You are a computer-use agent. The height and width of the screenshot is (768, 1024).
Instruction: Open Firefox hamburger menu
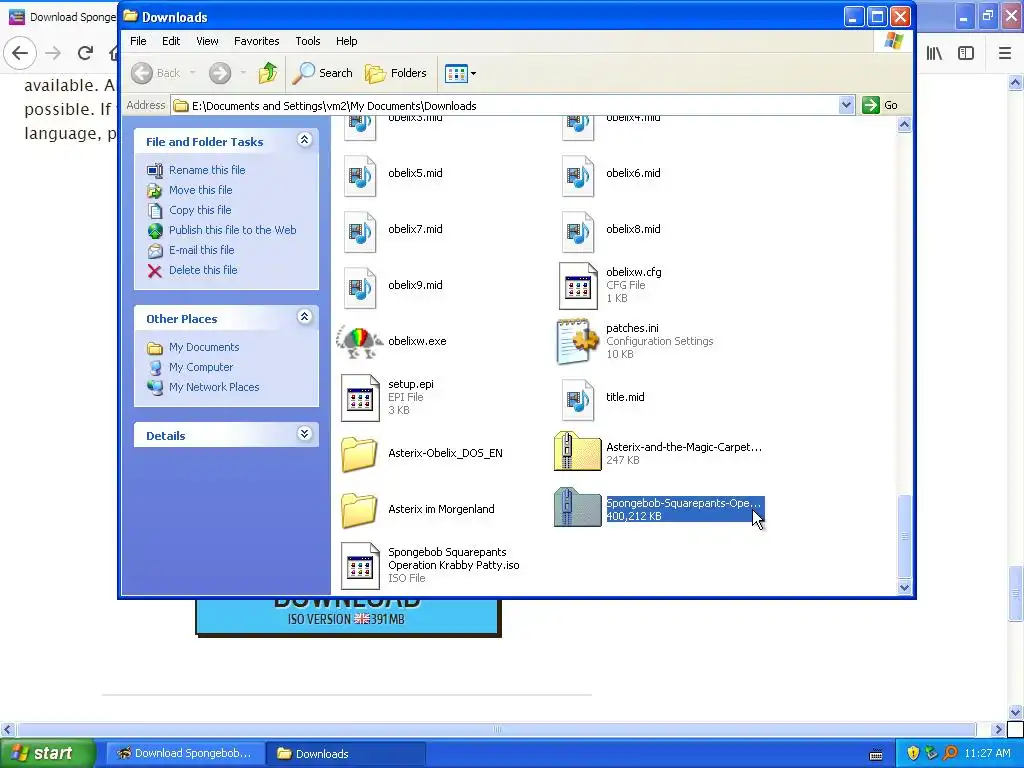pyautogui.click(x=1004, y=53)
